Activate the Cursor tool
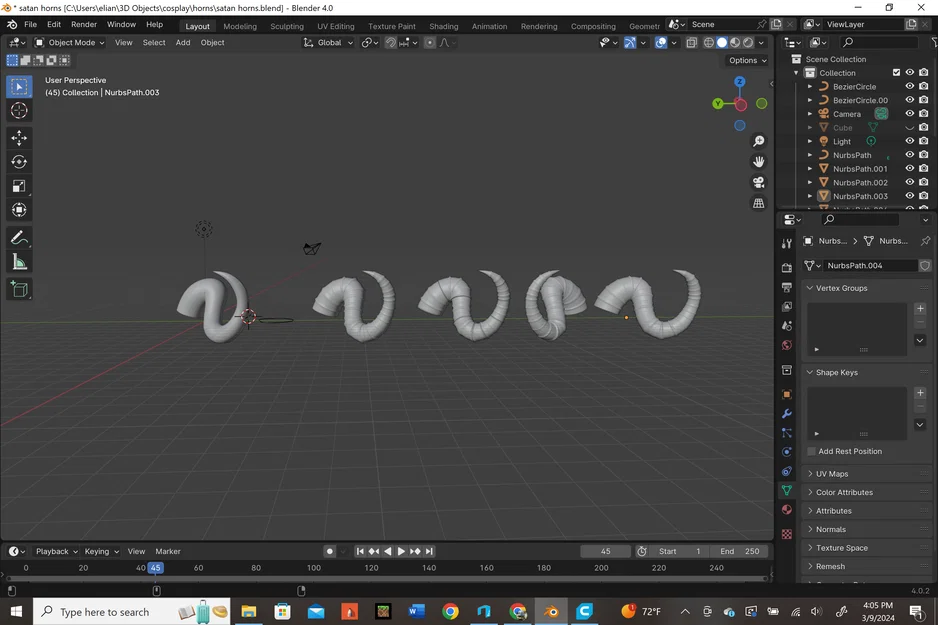Screen dimensions: 938x625 (19, 111)
